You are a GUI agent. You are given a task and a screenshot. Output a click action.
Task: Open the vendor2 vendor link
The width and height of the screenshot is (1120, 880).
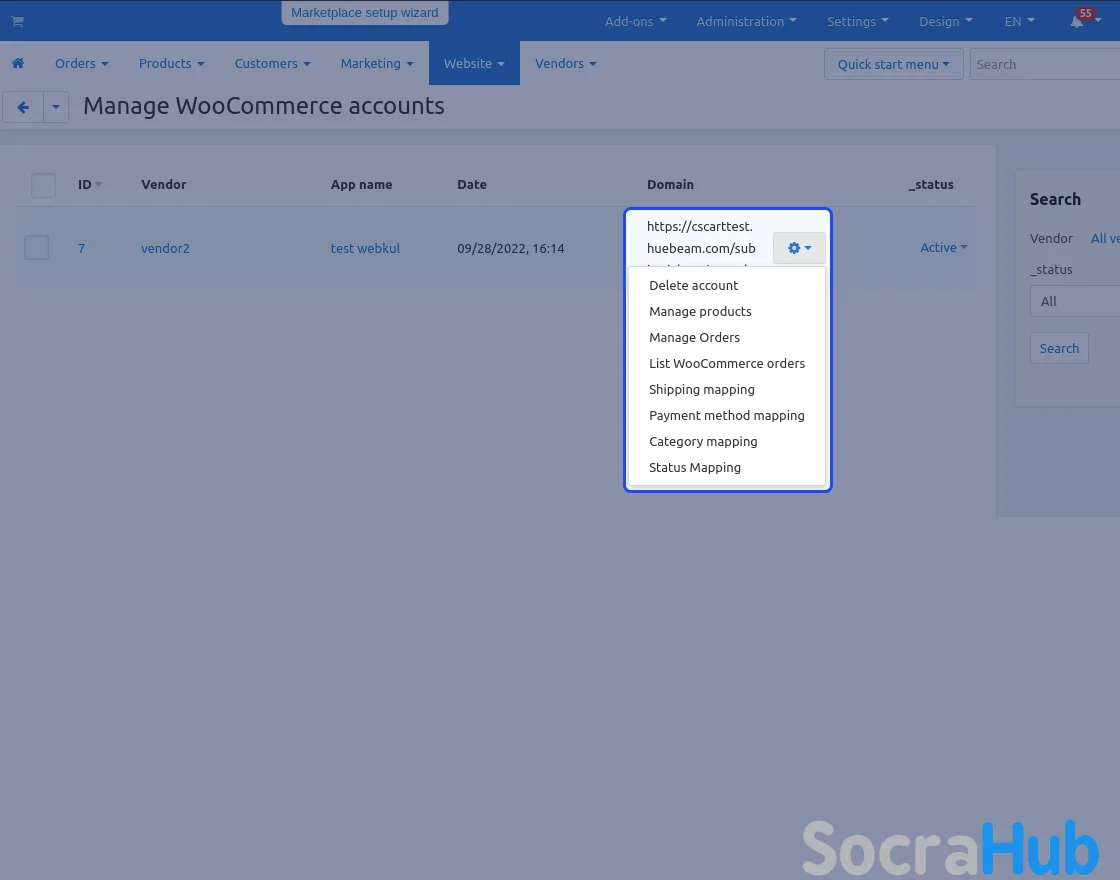(165, 248)
